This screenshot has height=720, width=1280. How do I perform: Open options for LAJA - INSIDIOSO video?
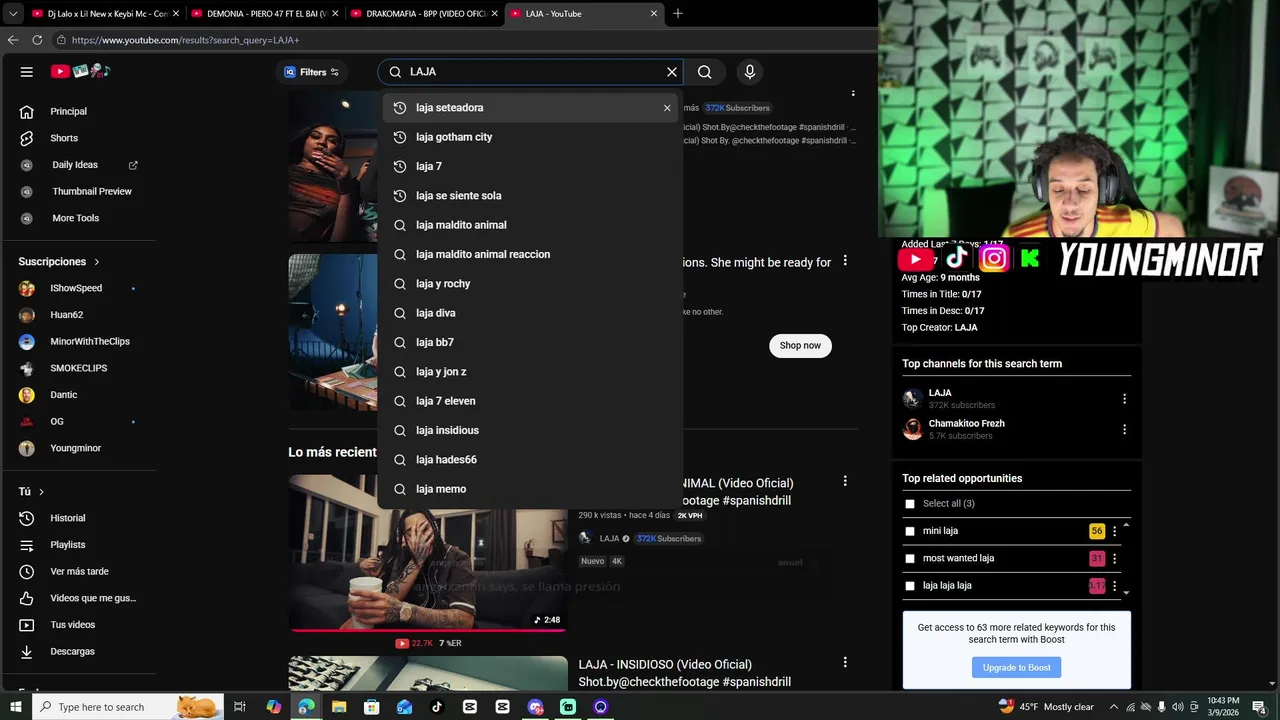click(845, 662)
